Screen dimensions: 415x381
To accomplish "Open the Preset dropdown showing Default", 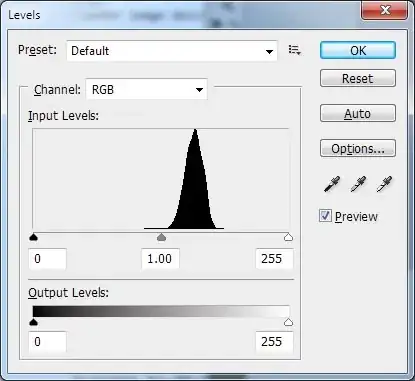I will [172, 51].
